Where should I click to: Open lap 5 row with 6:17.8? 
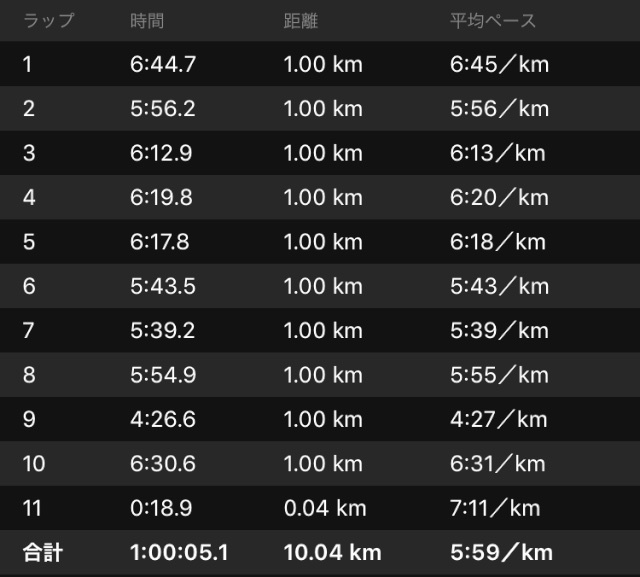pos(320,242)
